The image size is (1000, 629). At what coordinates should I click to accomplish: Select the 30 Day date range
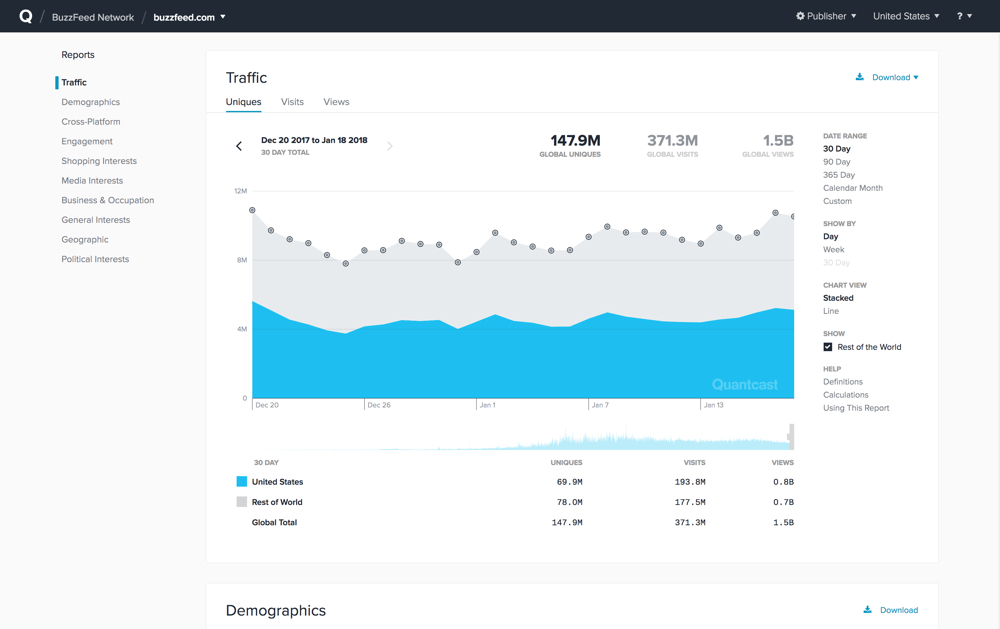(x=837, y=149)
